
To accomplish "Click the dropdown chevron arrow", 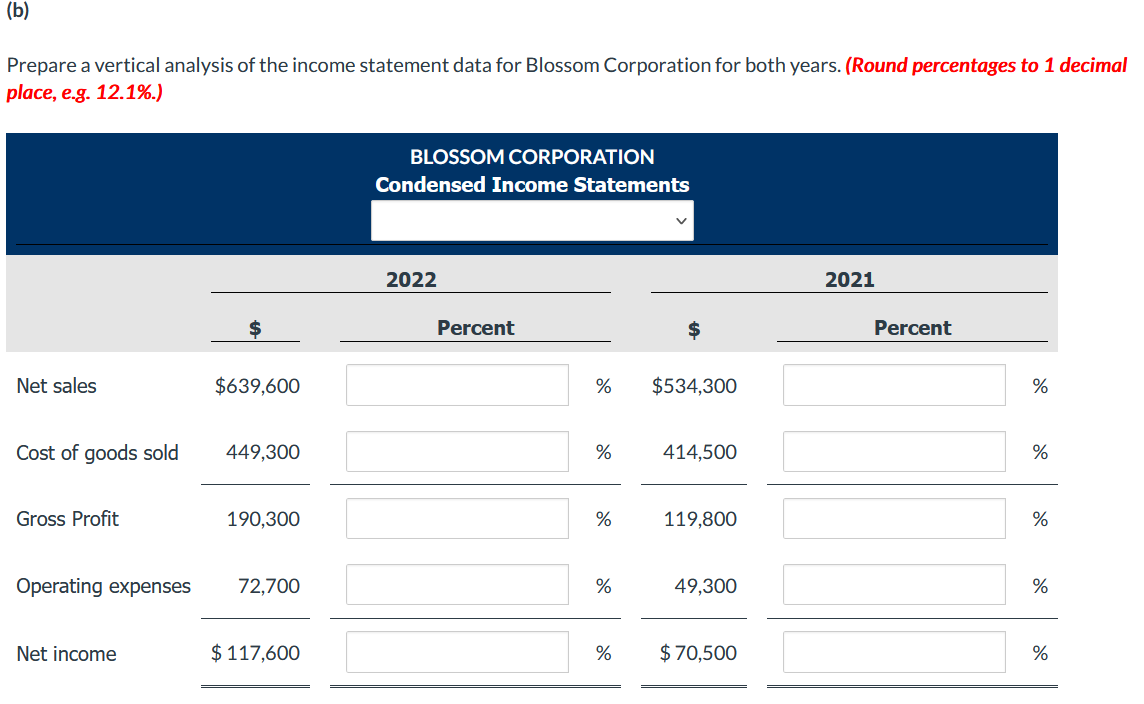I will [679, 220].
